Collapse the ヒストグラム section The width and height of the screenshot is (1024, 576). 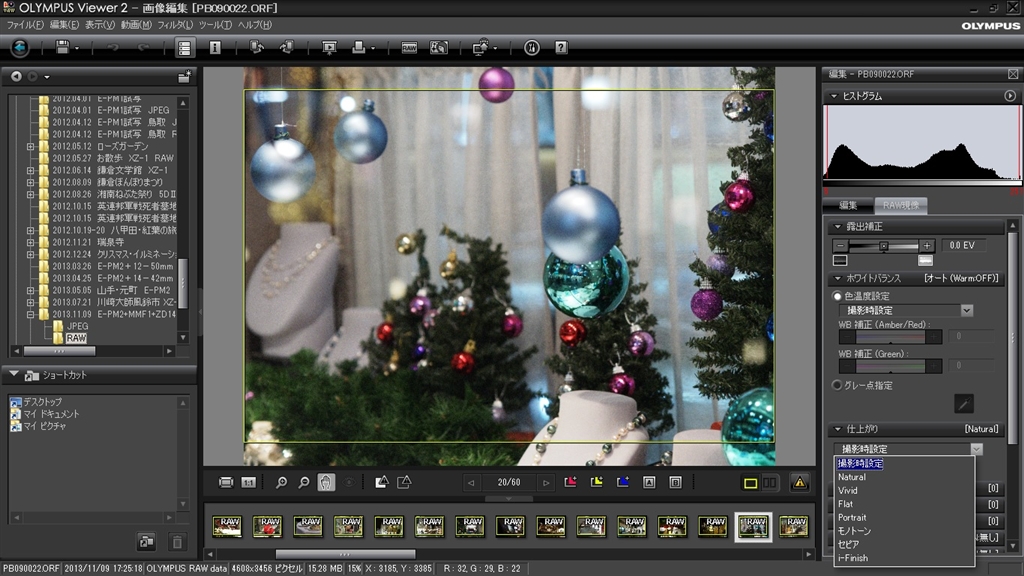click(834, 96)
